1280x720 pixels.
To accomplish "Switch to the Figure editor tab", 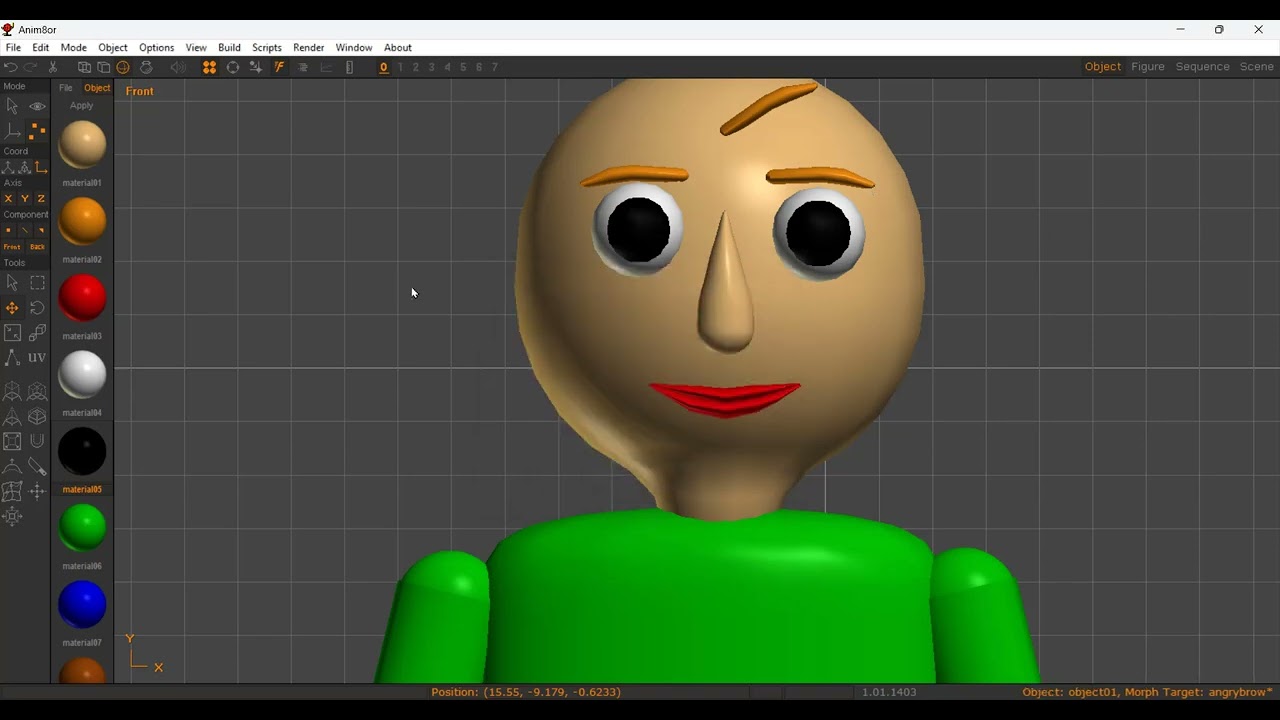I will click(x=1148, y=67).
